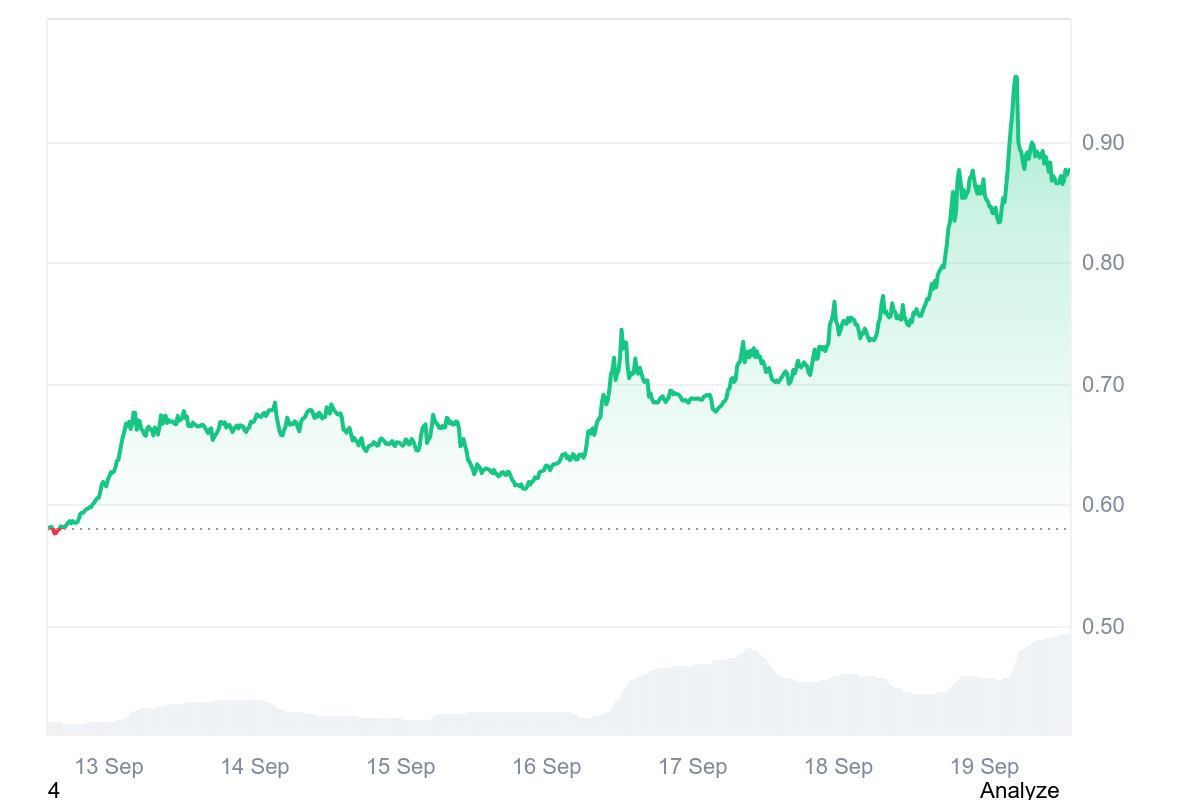Select the 18 Sep date label
This screenshot has width=1200, height=800.
(x=839, y=767)
